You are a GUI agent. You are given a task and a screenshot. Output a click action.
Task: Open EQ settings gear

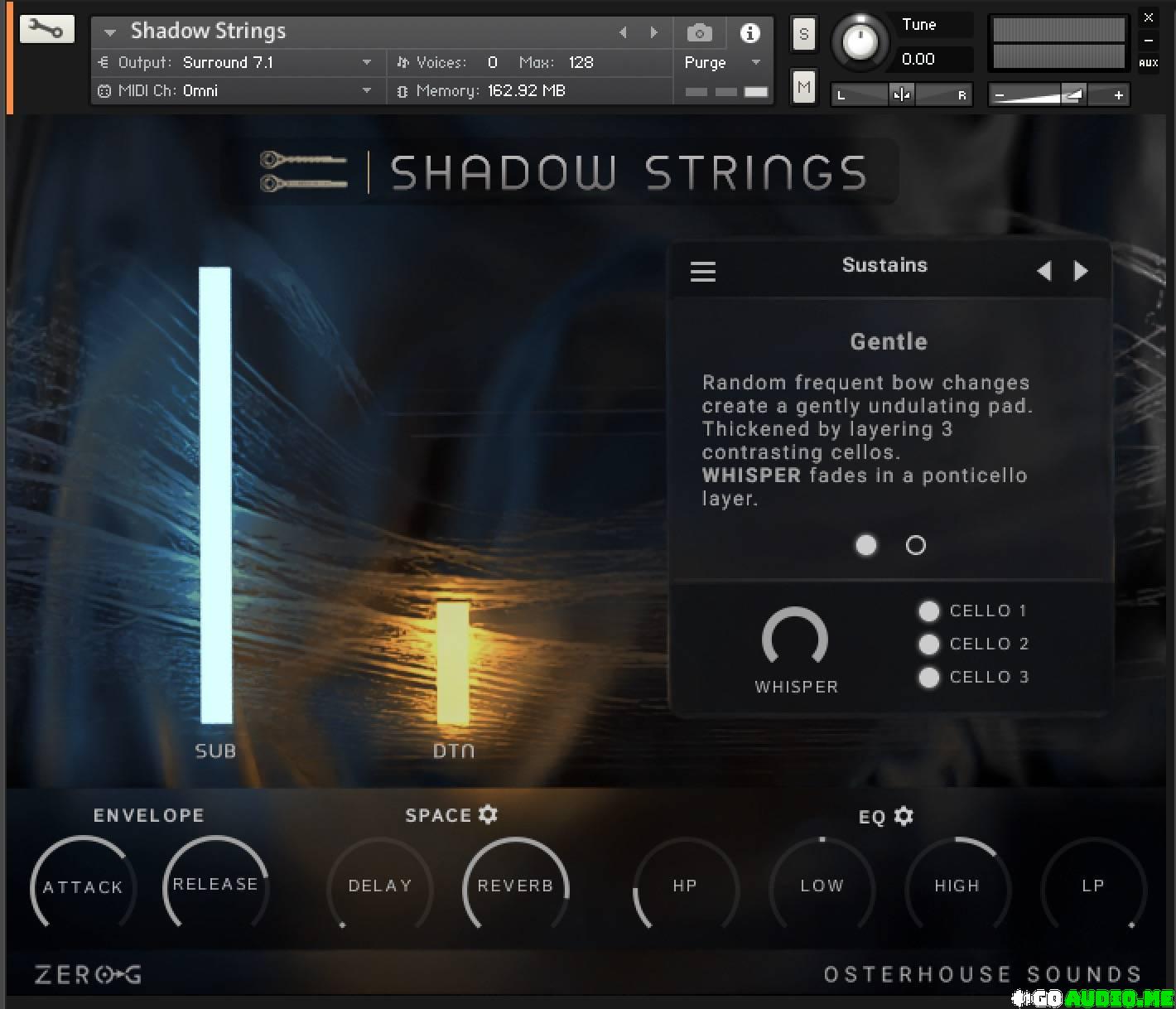coord(904,816)
